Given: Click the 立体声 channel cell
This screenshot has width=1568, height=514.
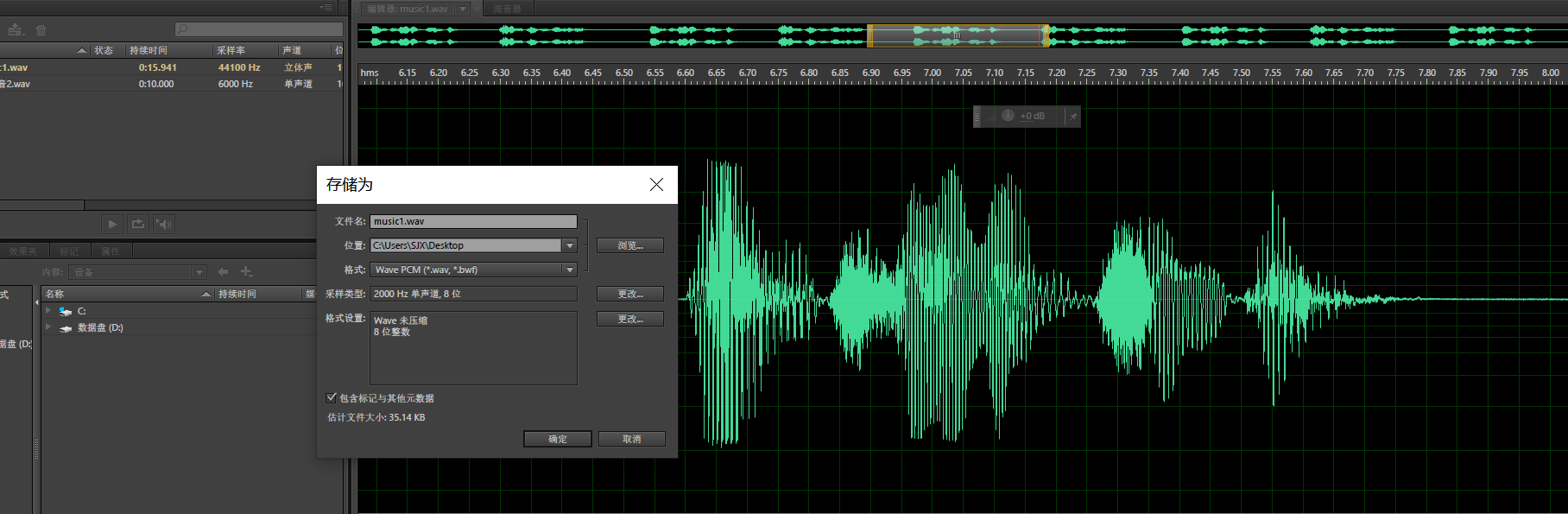Looking at the screenshot, I should click(299, 67).
